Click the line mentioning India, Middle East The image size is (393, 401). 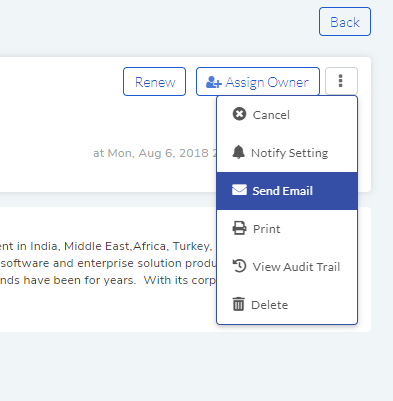[105, 246]
